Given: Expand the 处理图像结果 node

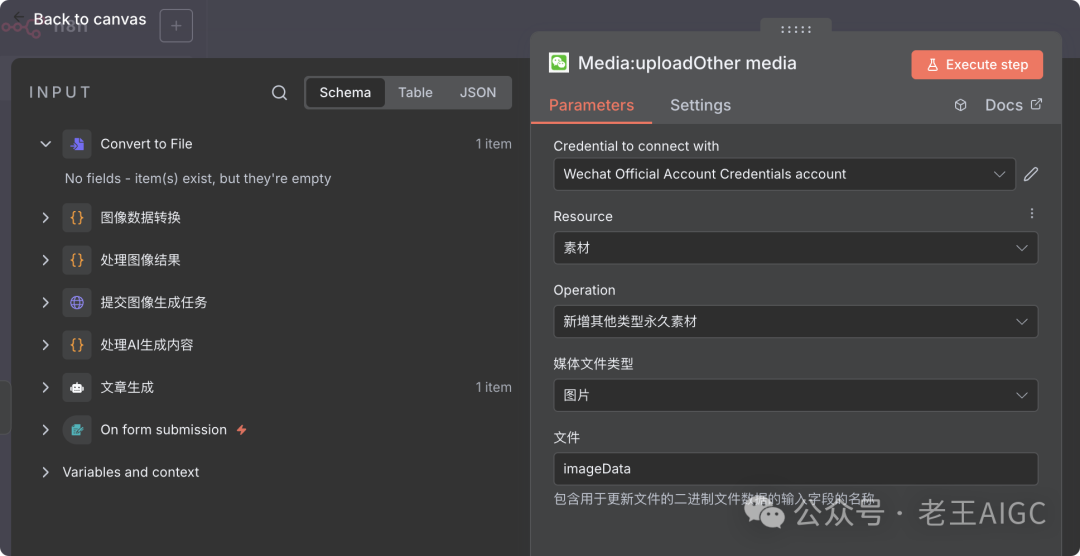Looking at the screenshot, I should pos(45,260).
